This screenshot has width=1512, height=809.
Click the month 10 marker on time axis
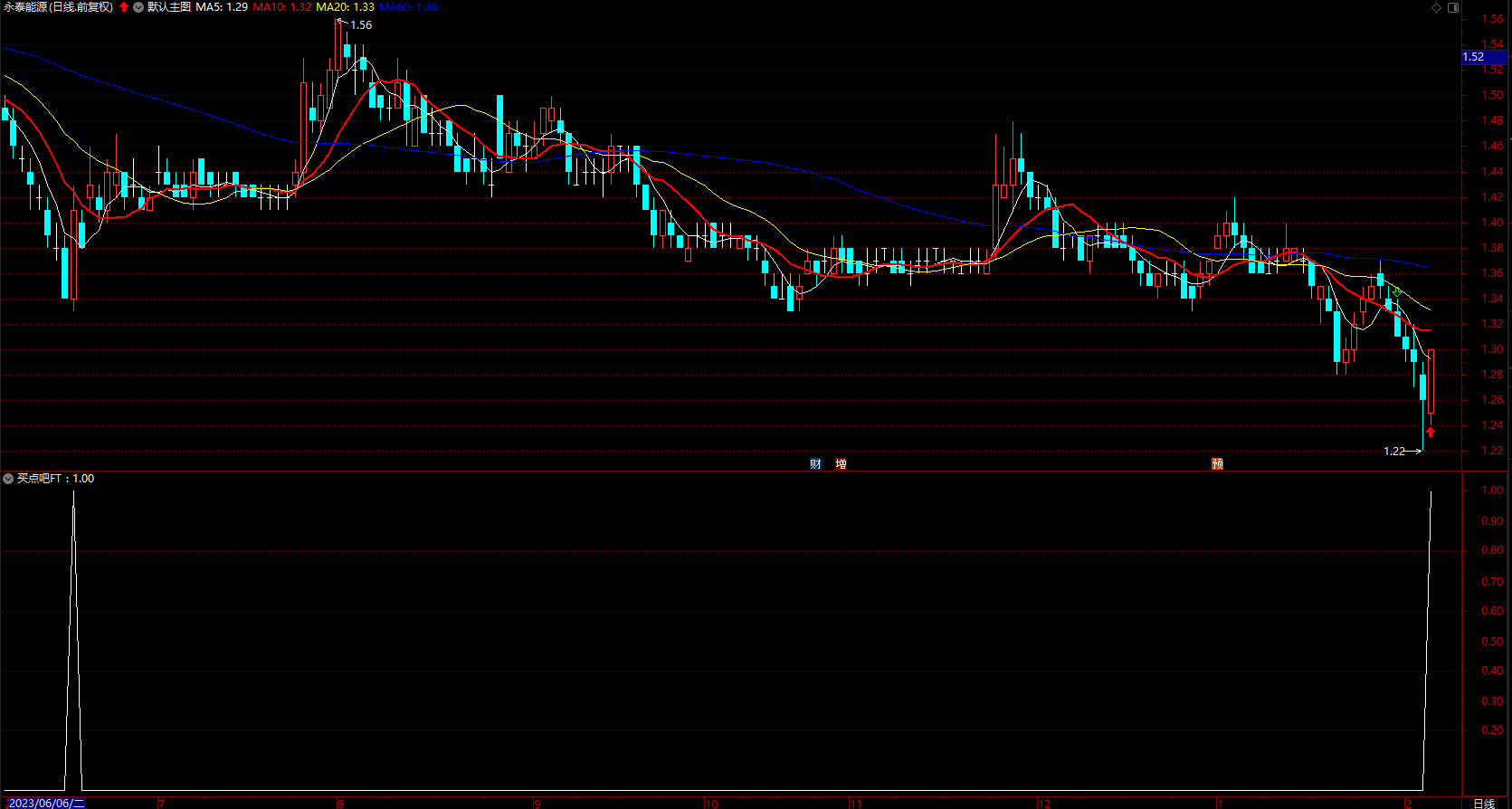click(x=711, y=803)
